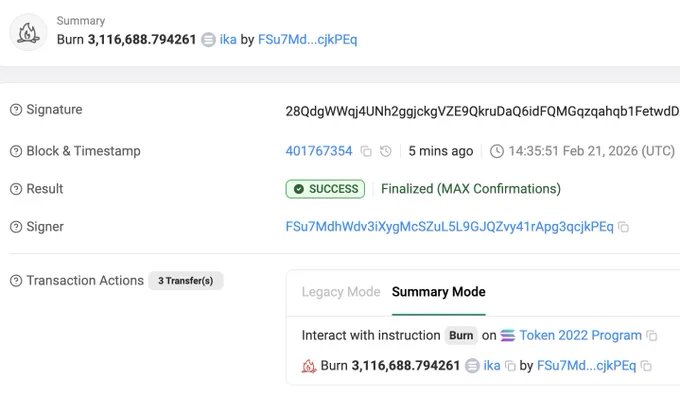Click 'Finalized (MAX Confirmations)' text
The image size is (680, 396).
point(471,189)
